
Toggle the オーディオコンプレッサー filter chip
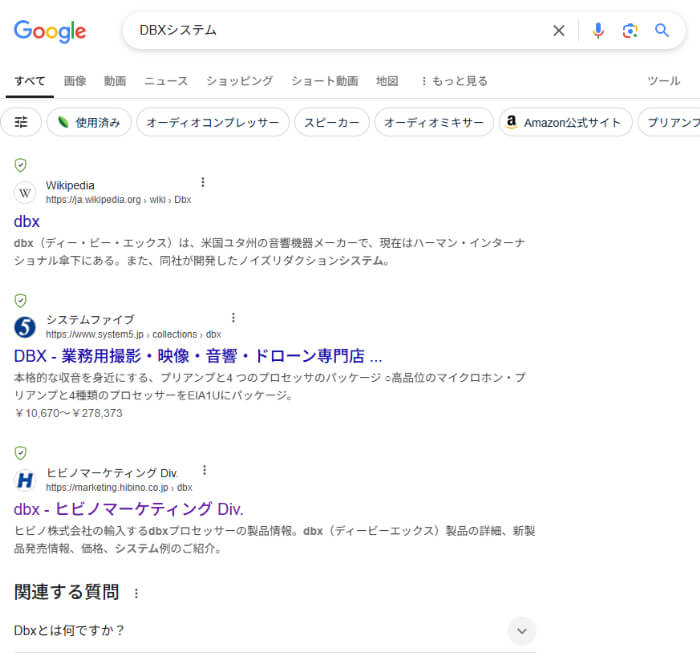pos(213,122)
